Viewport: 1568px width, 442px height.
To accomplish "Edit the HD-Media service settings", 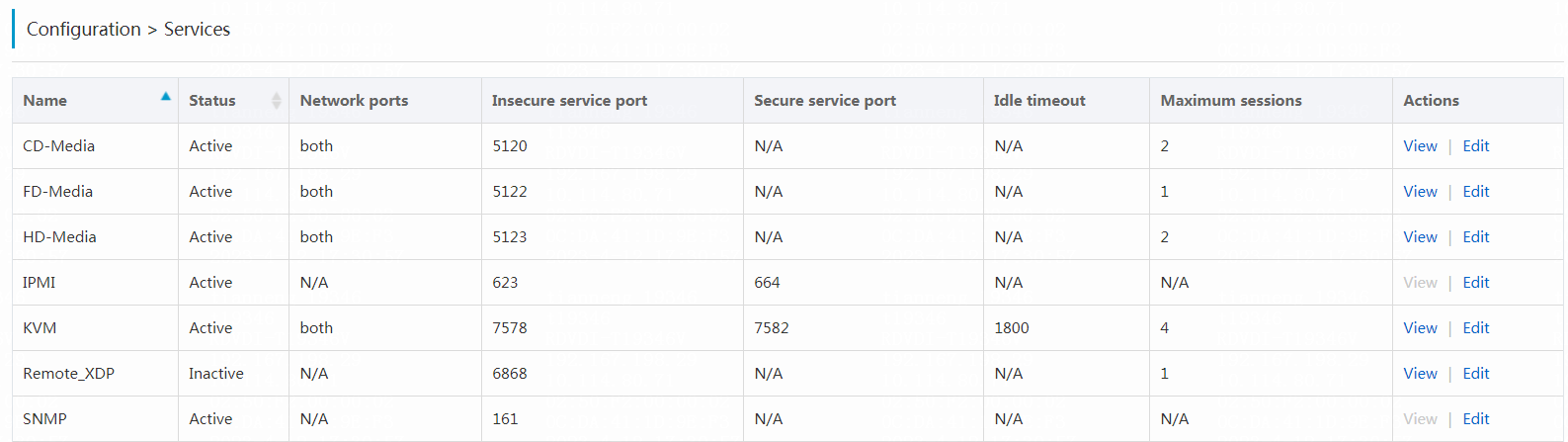I will 1476,236.
